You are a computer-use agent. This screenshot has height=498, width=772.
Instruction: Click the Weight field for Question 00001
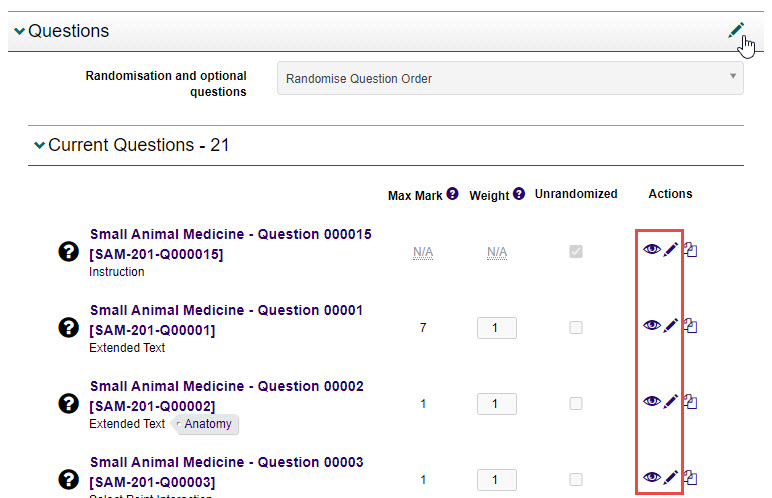point(497,327)
